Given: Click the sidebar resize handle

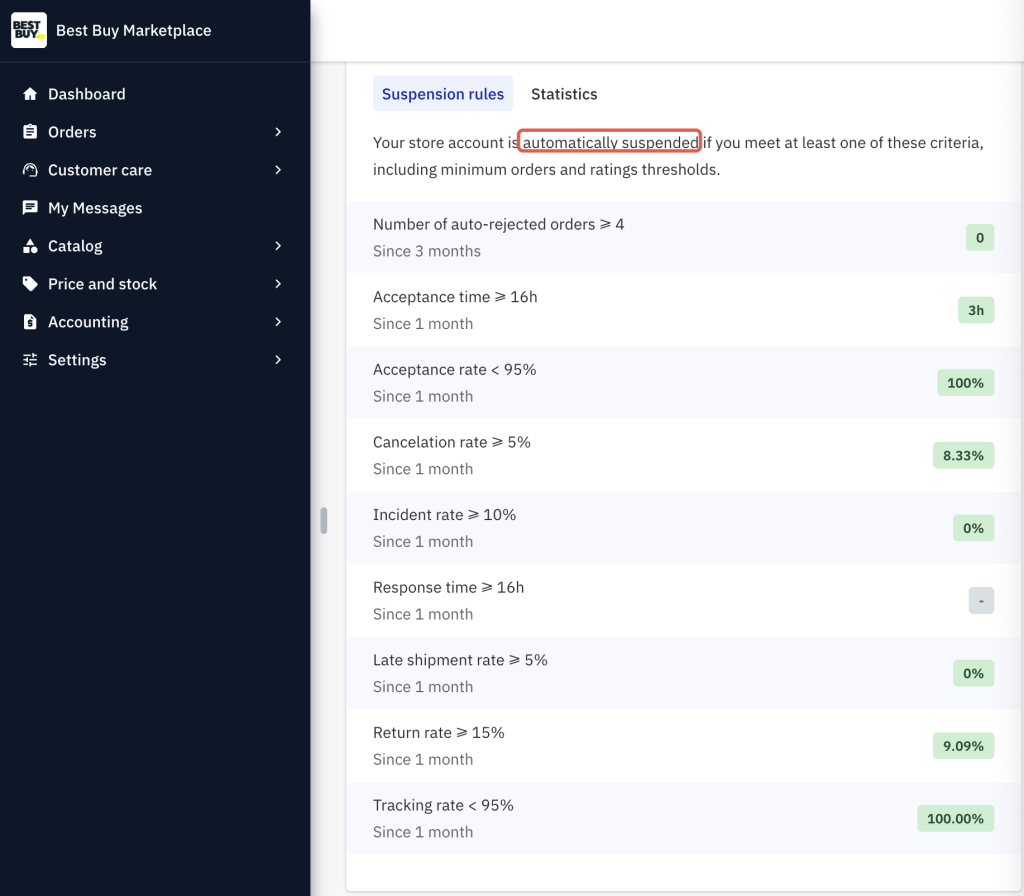Looking at the screenshot, I should 324,520.
